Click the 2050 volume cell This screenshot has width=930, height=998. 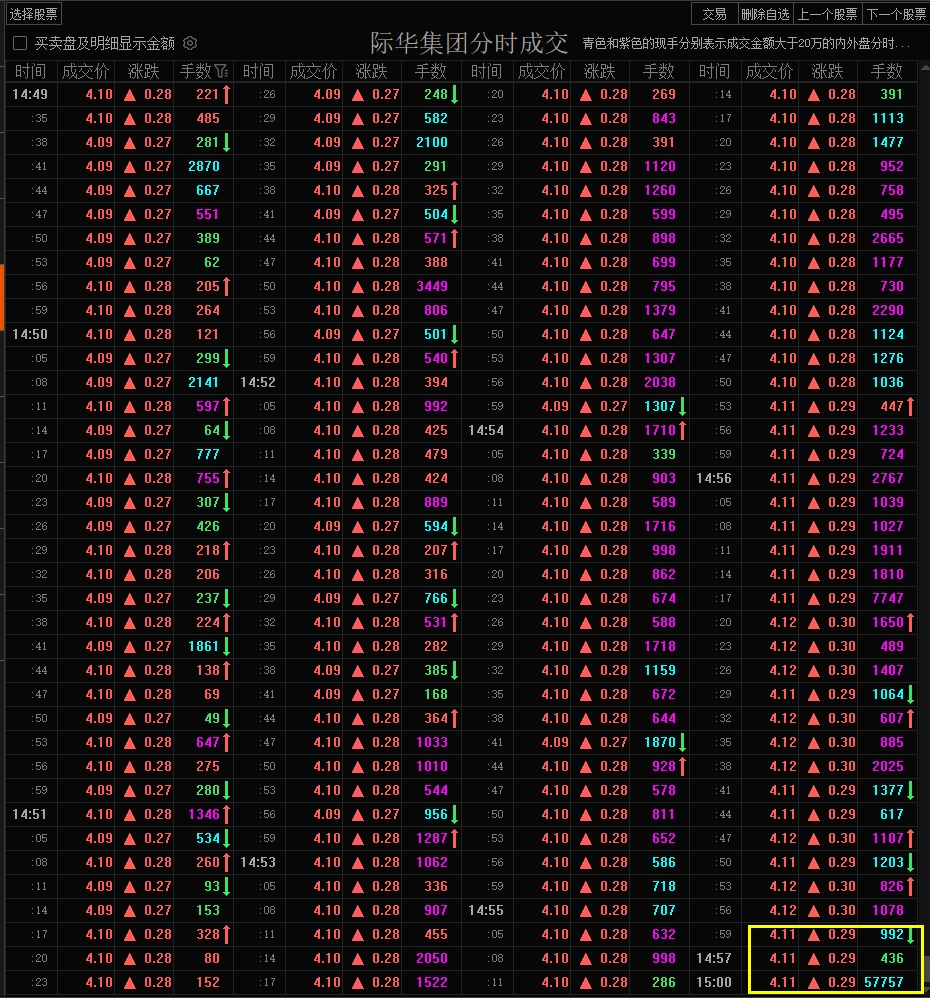[x=432, y=958]
